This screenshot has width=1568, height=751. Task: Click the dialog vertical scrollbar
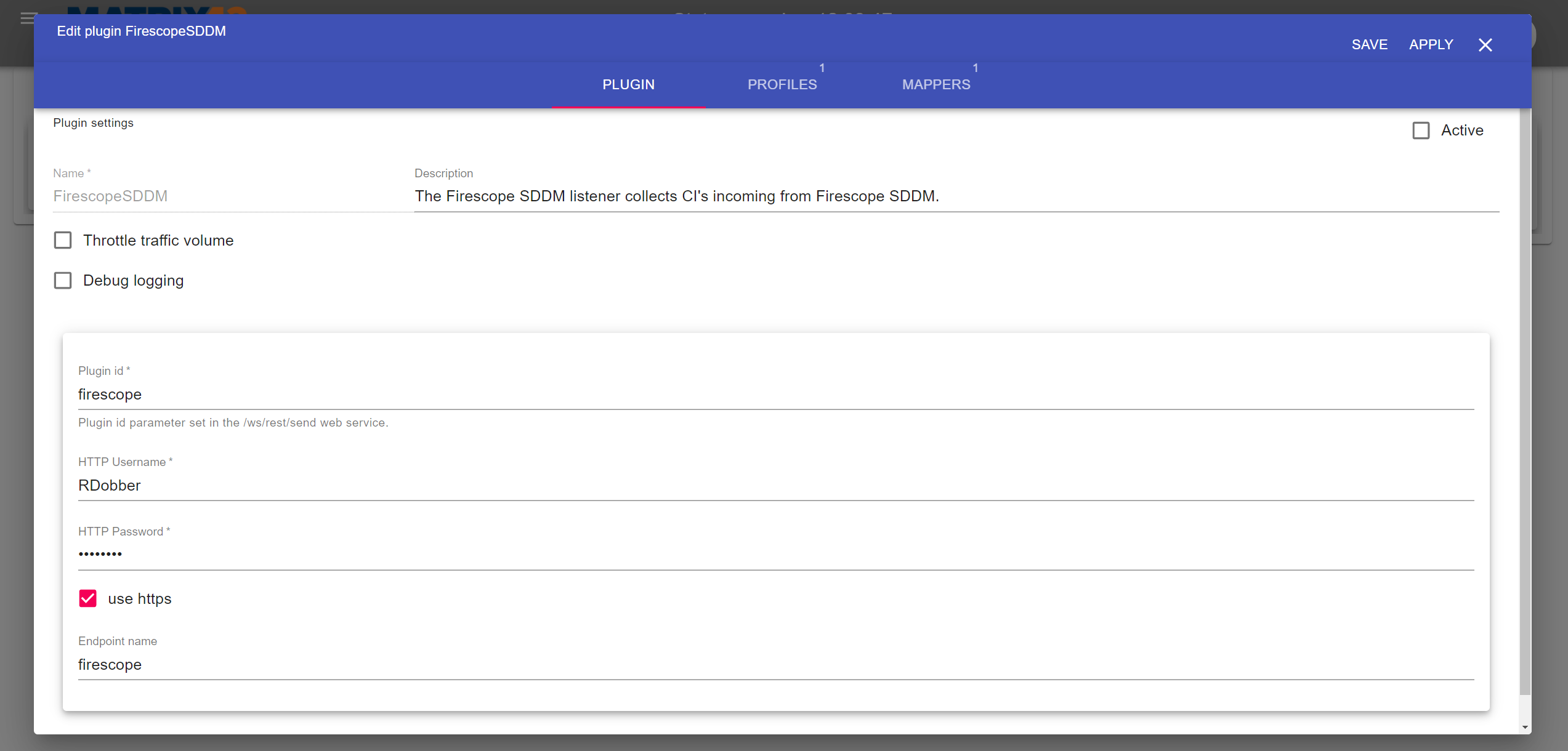click(1525, 400)
